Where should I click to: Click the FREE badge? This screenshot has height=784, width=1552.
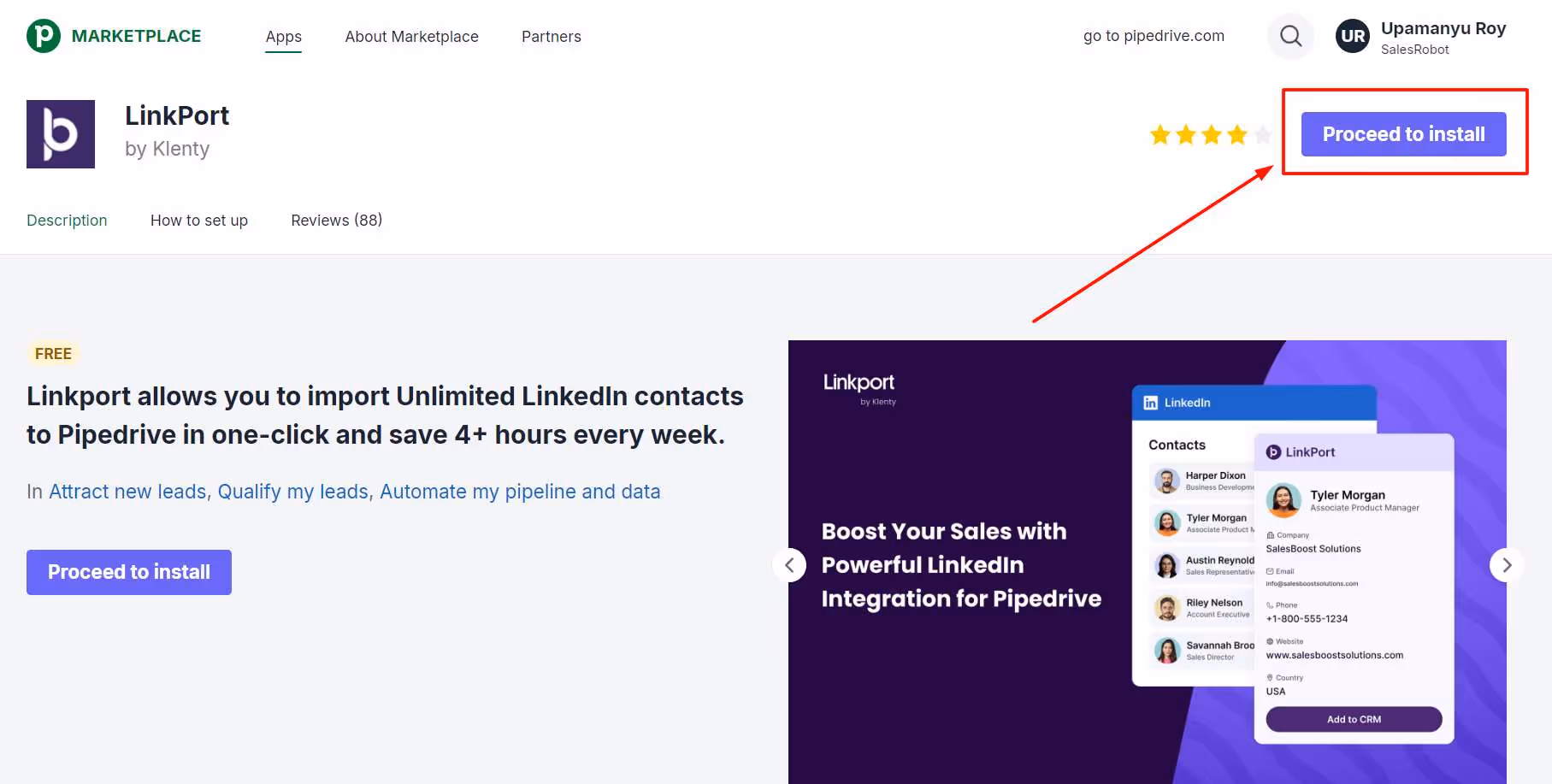click(x=53, y=353)
